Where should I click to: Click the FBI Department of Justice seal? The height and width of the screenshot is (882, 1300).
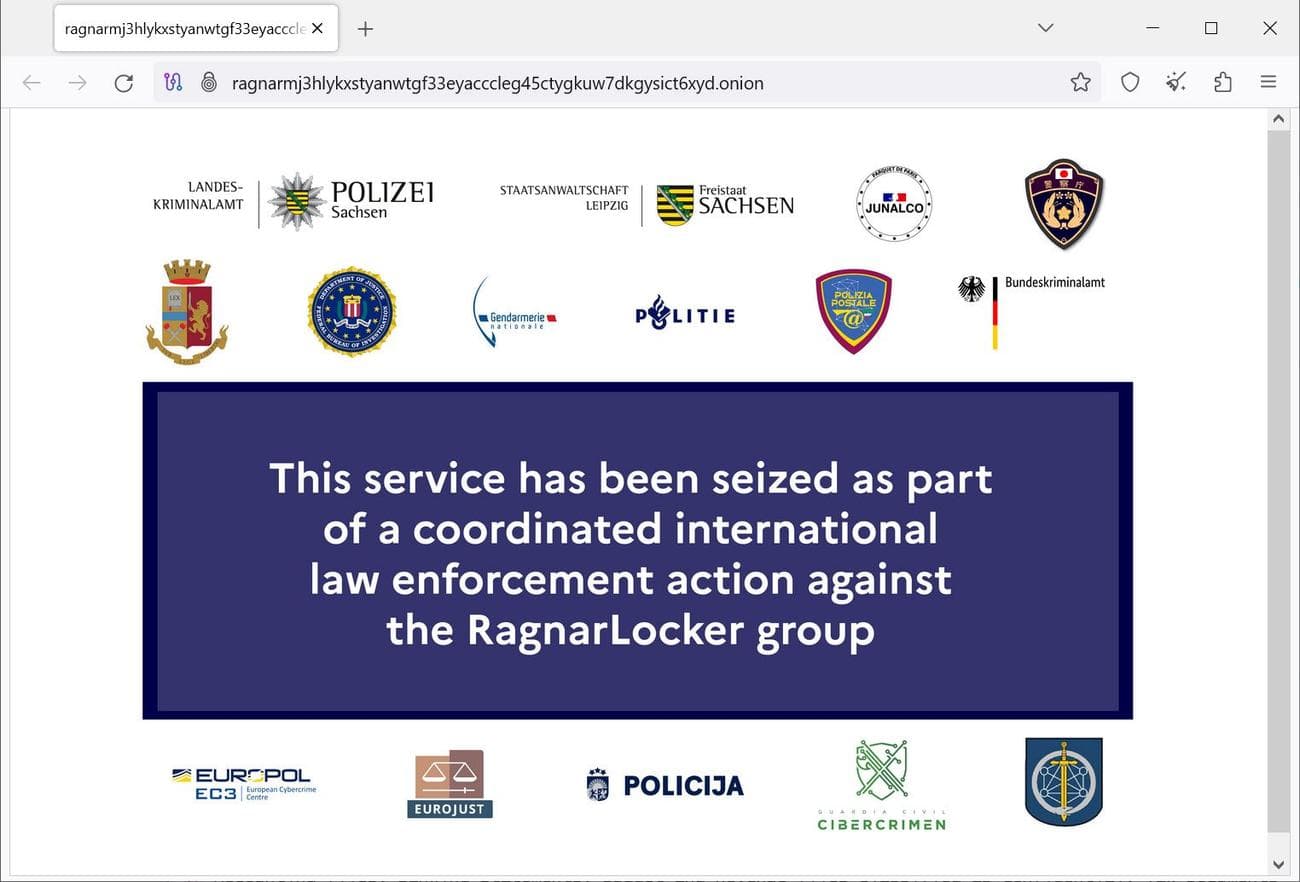coord(350,310)
